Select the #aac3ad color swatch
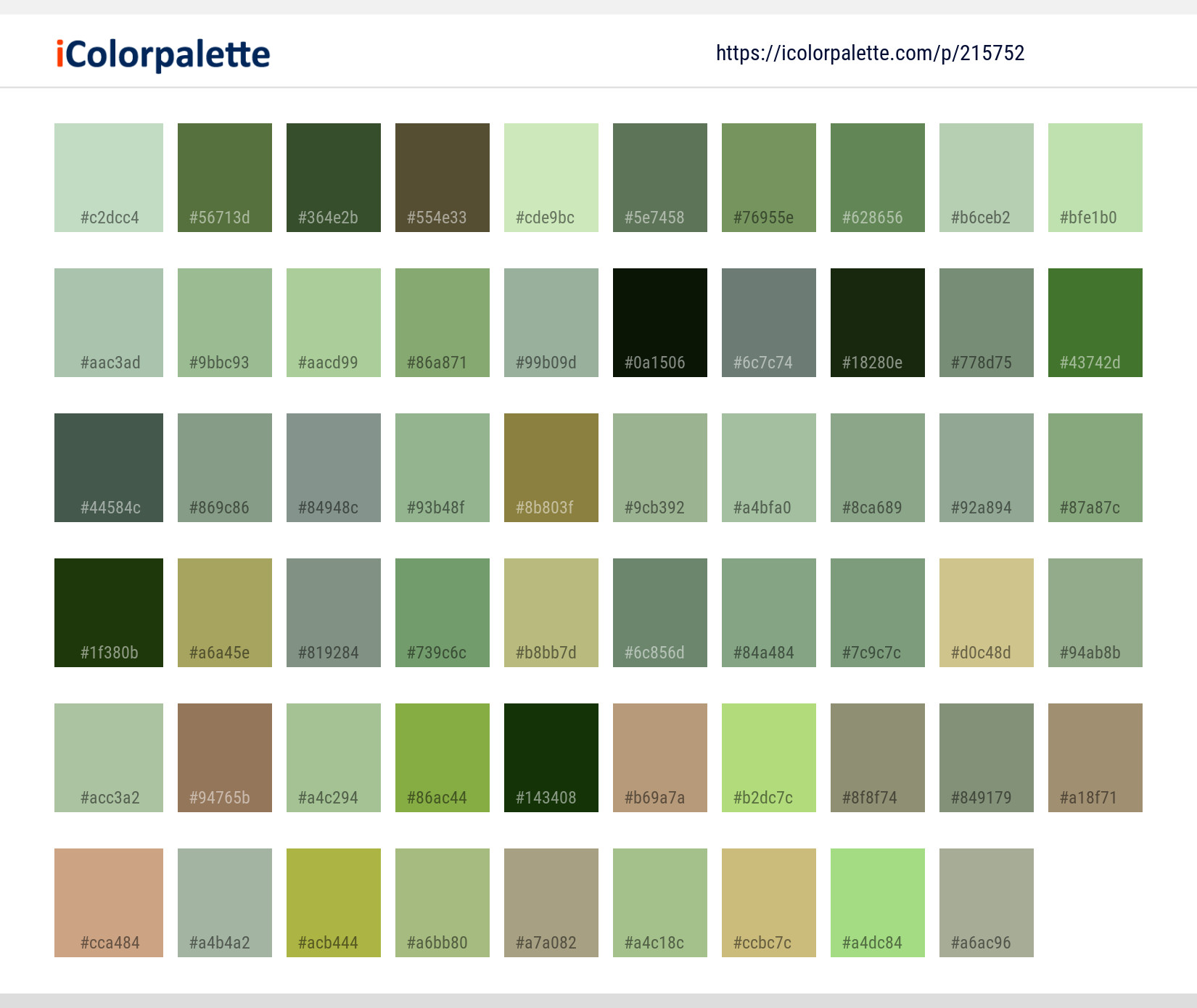The image size is (1197, 1008). [109, 323]
